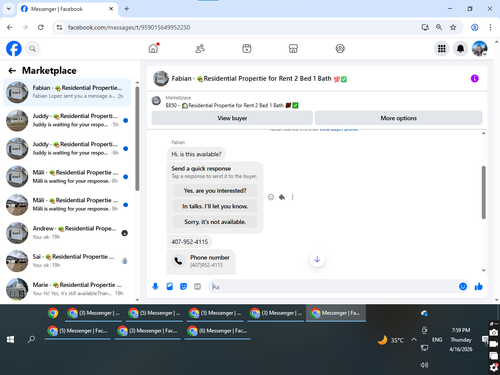The image size is (500, 375).
Task: Open the taskbar volume speaker icon
Action: point(424,365)
